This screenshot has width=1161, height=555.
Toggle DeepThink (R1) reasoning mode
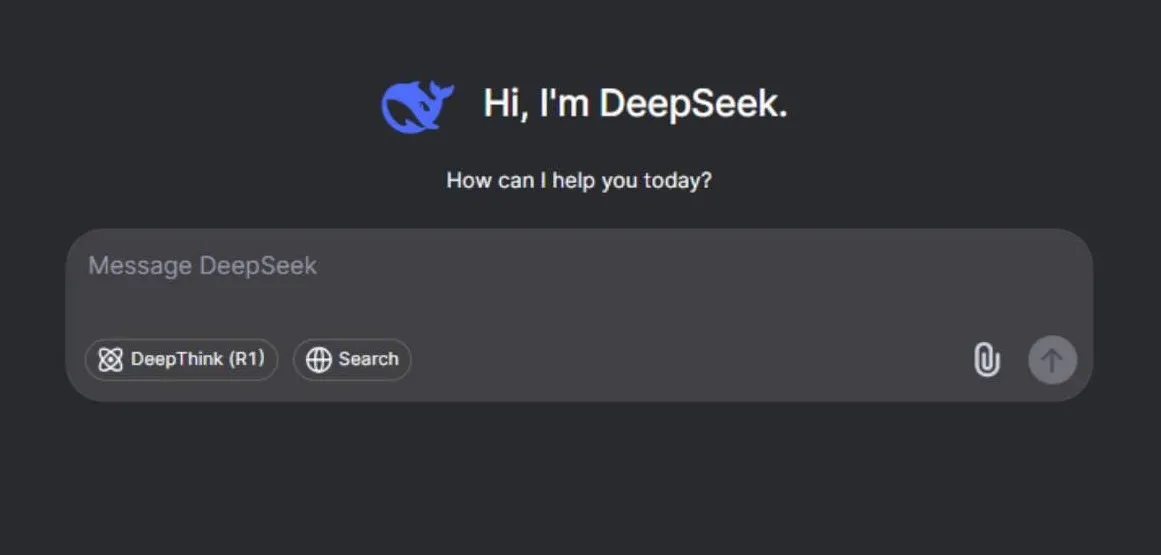coord(181,360)
